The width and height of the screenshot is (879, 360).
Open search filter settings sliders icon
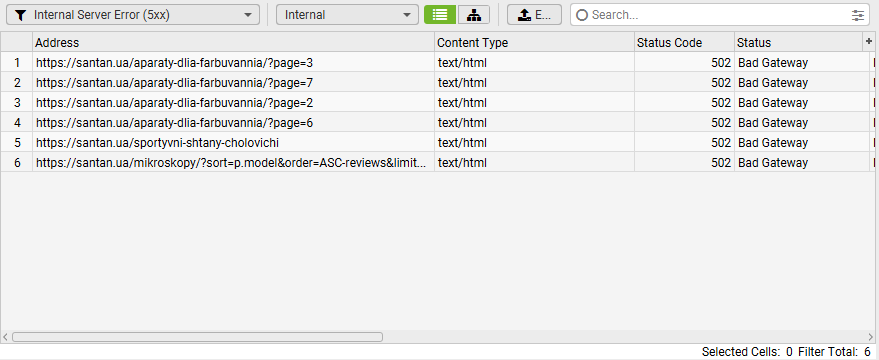(x=858, y=15)
